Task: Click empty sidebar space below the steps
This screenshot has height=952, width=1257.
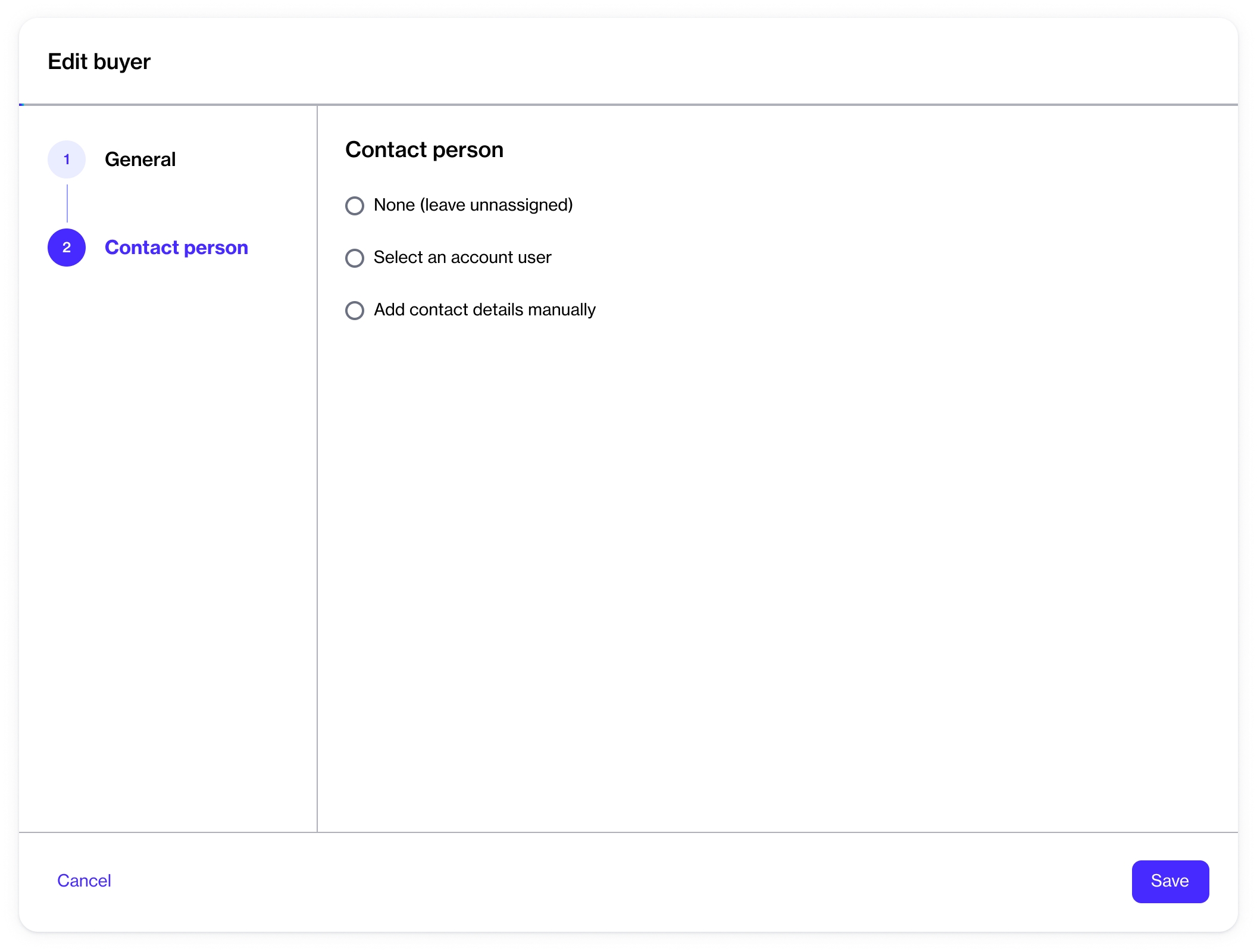Action: click(168, 535)
